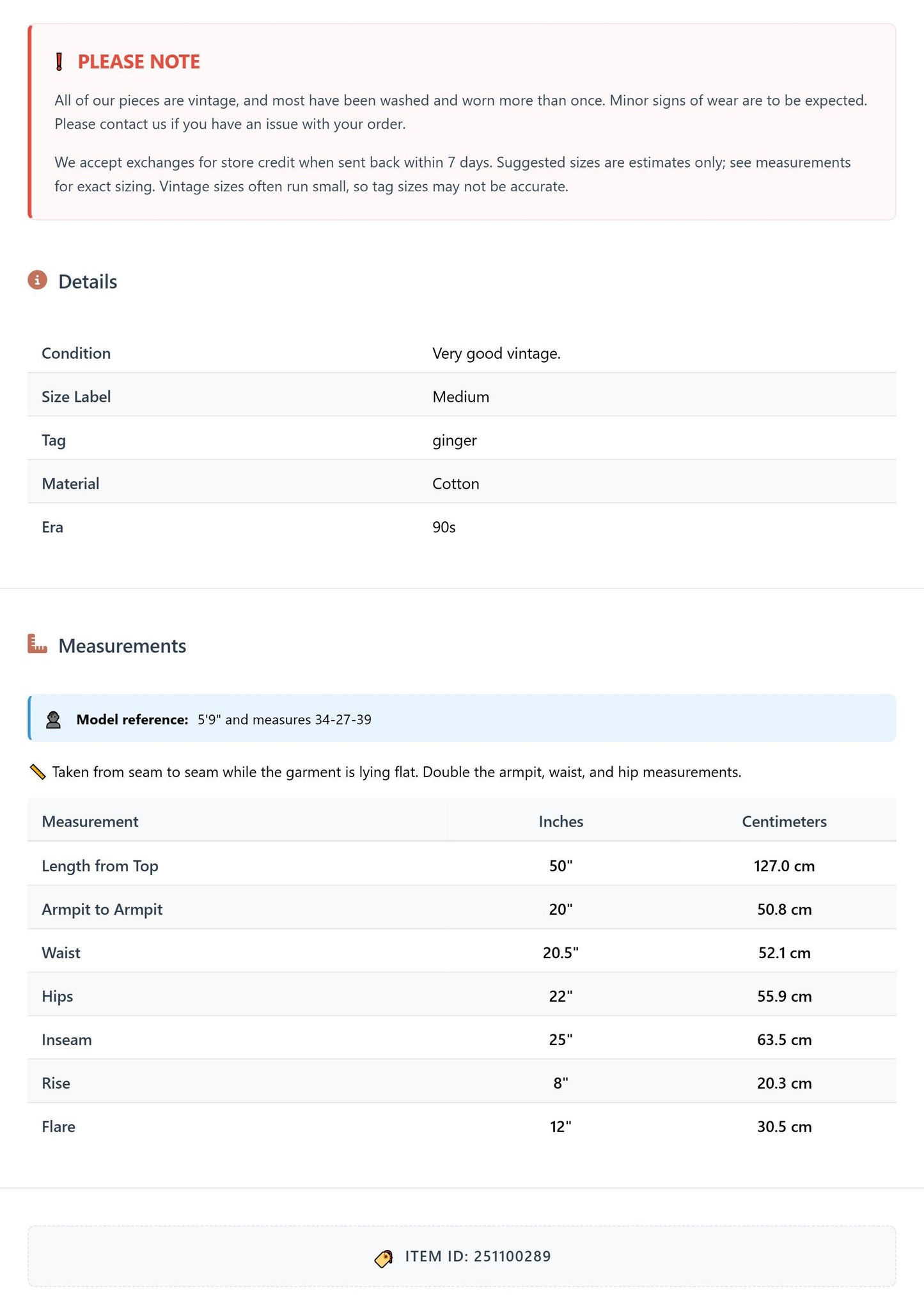Click the Inches column header
Image resolution: width=924 pixels, height=1310 pixels.
(561, 821)
